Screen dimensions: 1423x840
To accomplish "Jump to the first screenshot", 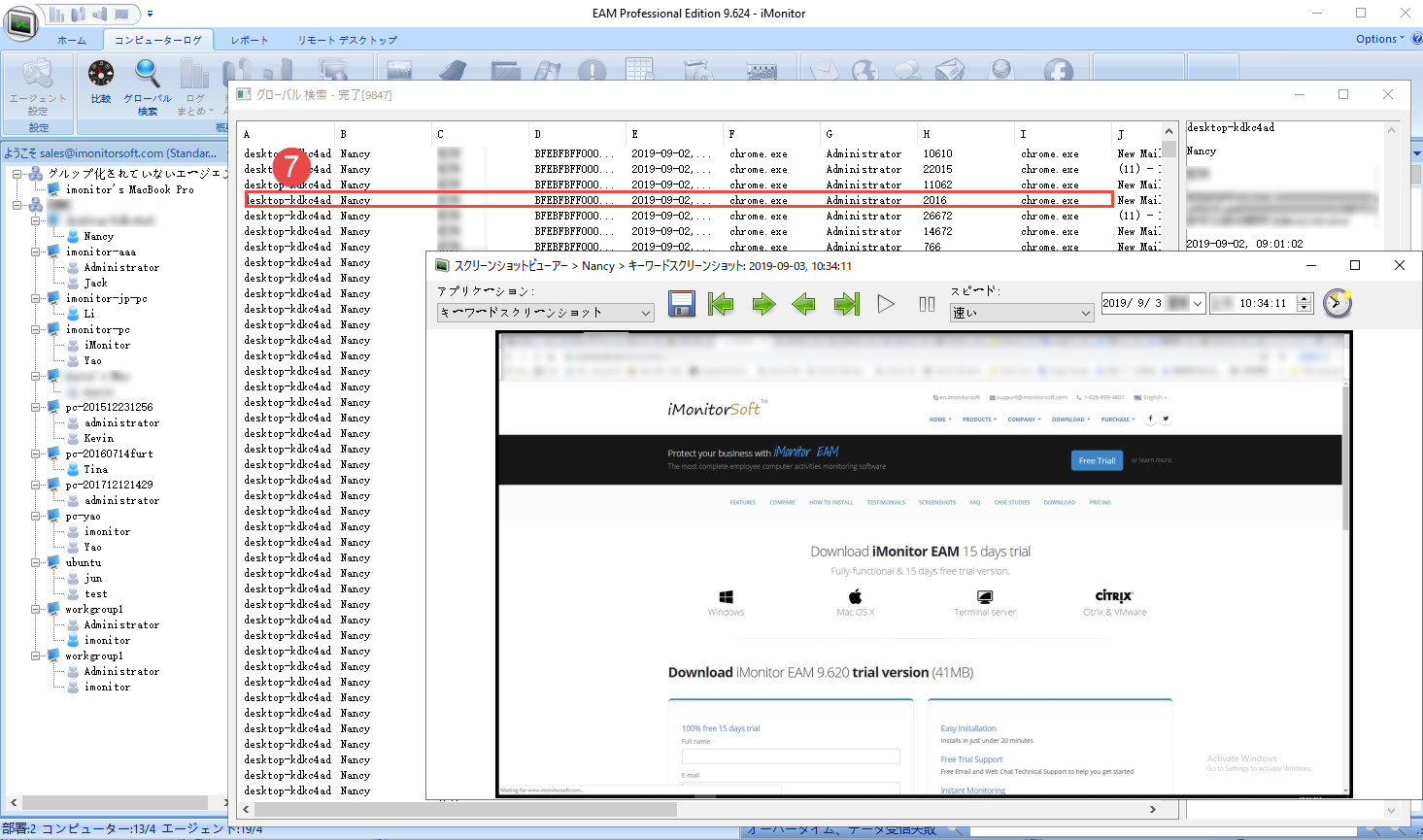I will point(721,304).
